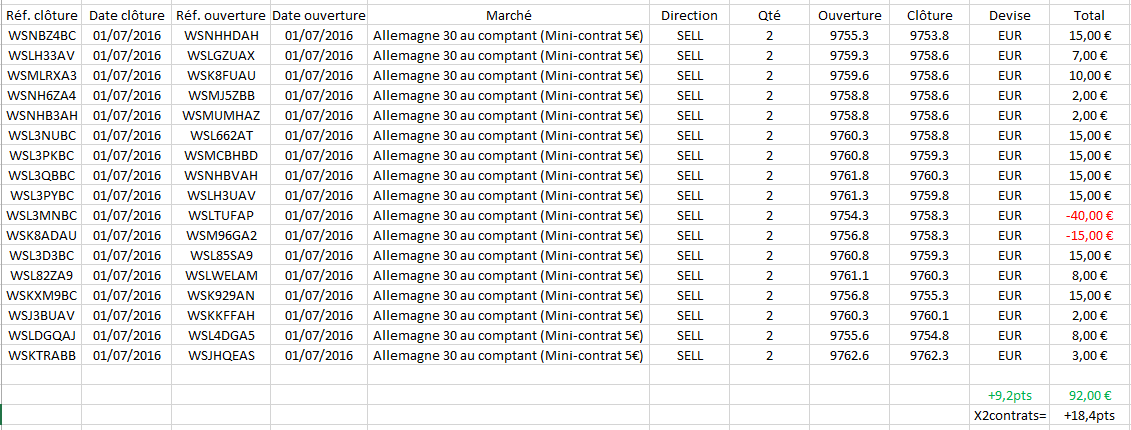Image resolution: width=1131 pixels, height=430 pixels.
Task: Select the red -40,00 € total cell
Action: (x=1089, y=215)
